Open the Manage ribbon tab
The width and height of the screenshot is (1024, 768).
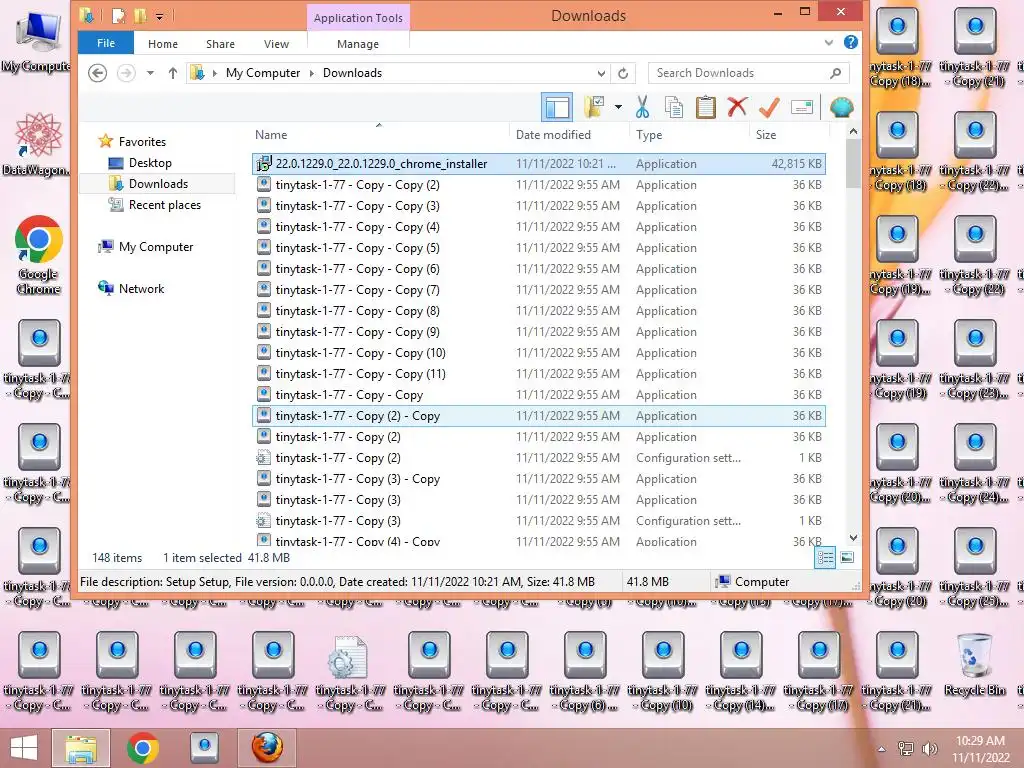[357, 44]
